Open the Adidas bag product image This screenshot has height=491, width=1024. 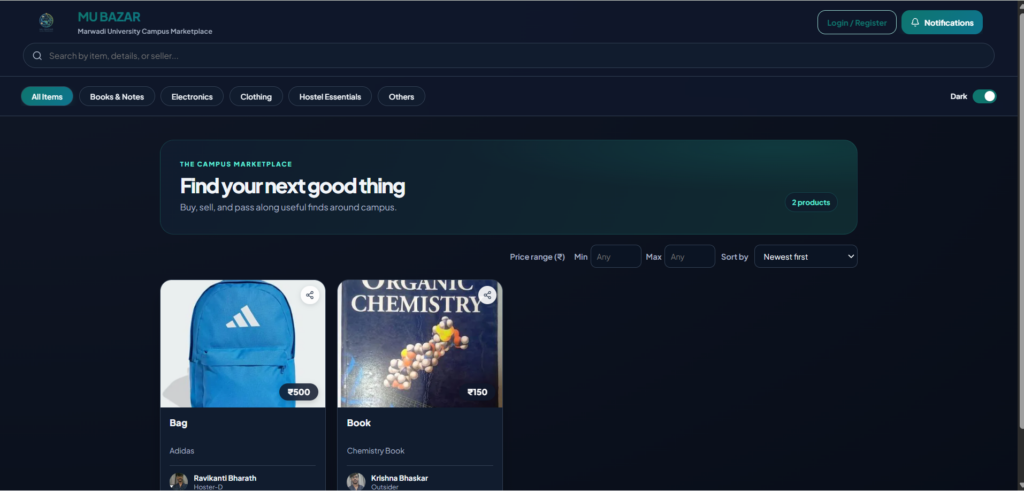click(x=243, y=344)
